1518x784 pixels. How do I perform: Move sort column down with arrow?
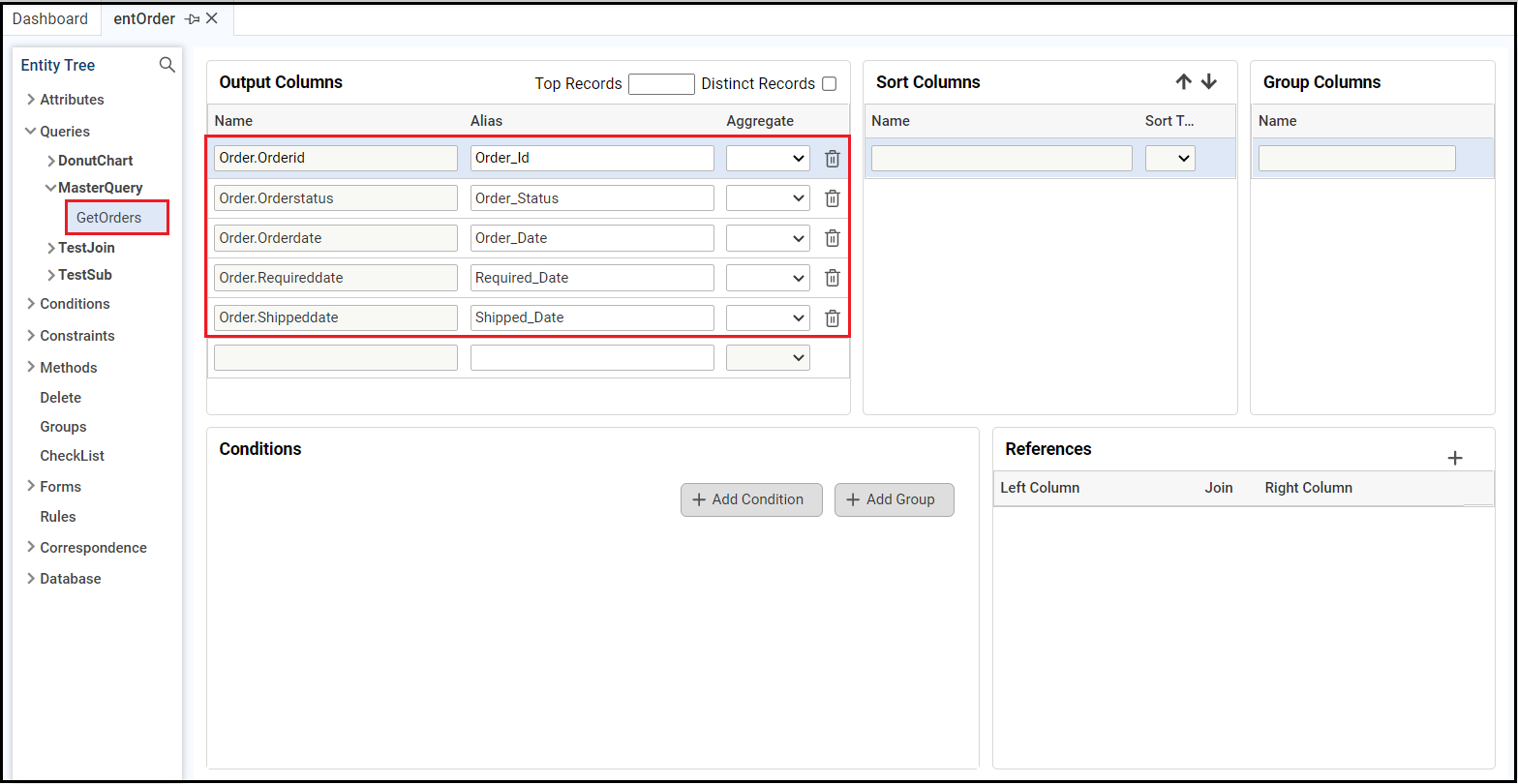coord(1208,82)
